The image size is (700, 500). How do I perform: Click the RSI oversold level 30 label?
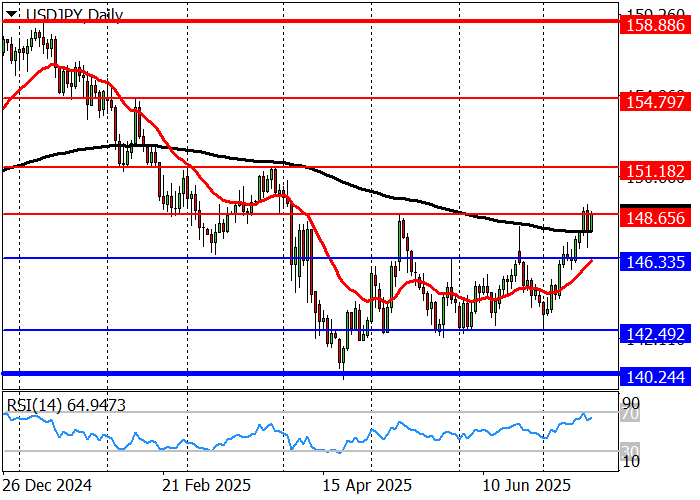click(631, 450)
